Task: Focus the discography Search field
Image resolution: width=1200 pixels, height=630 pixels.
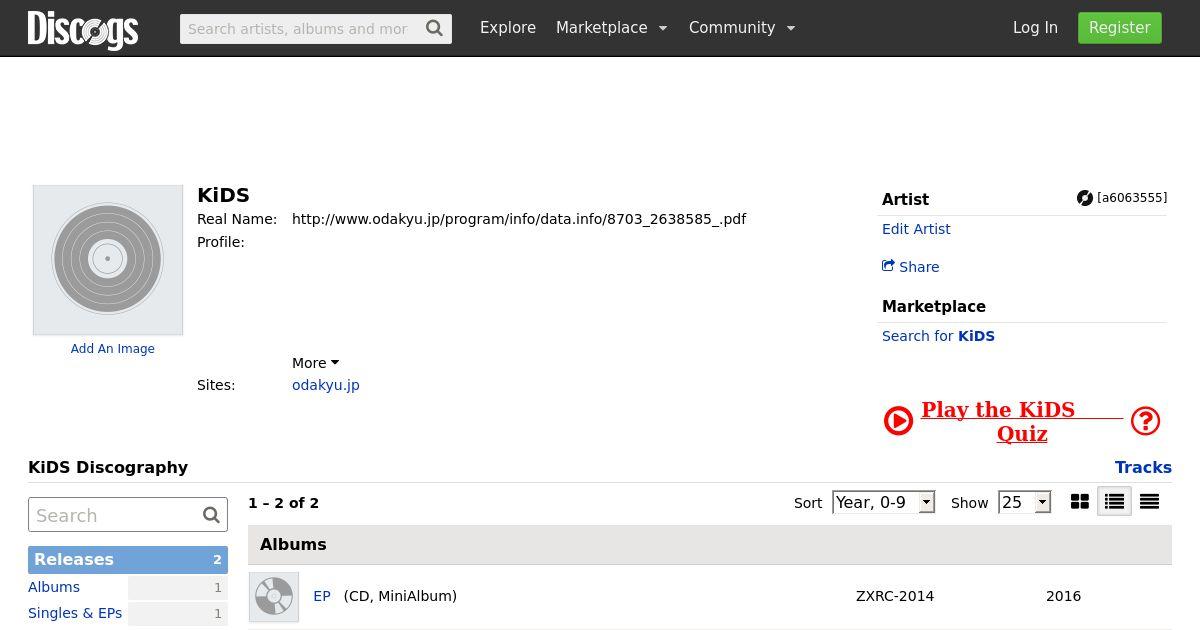Action: [x=114, y=515]
